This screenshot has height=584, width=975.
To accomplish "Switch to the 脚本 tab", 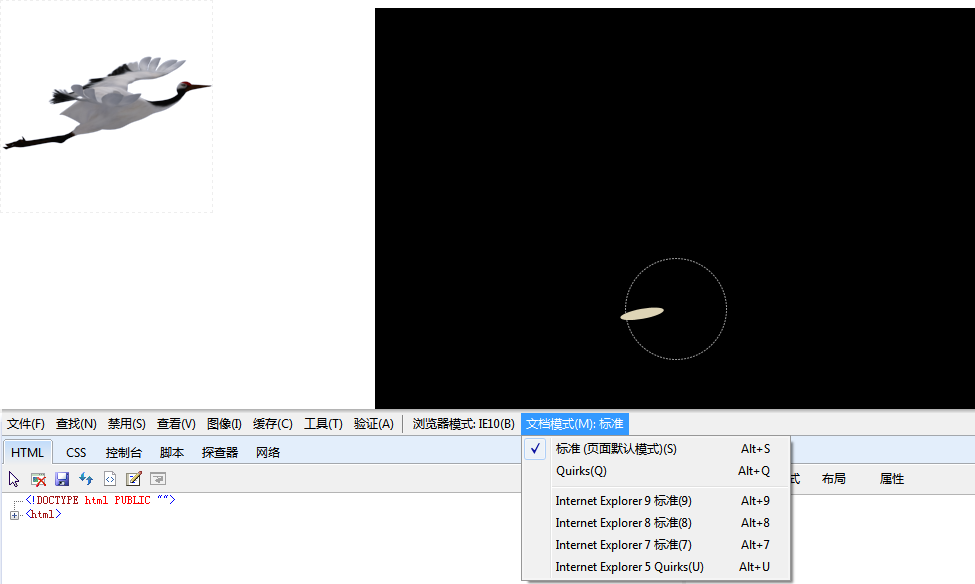I will tap(172, 452).
